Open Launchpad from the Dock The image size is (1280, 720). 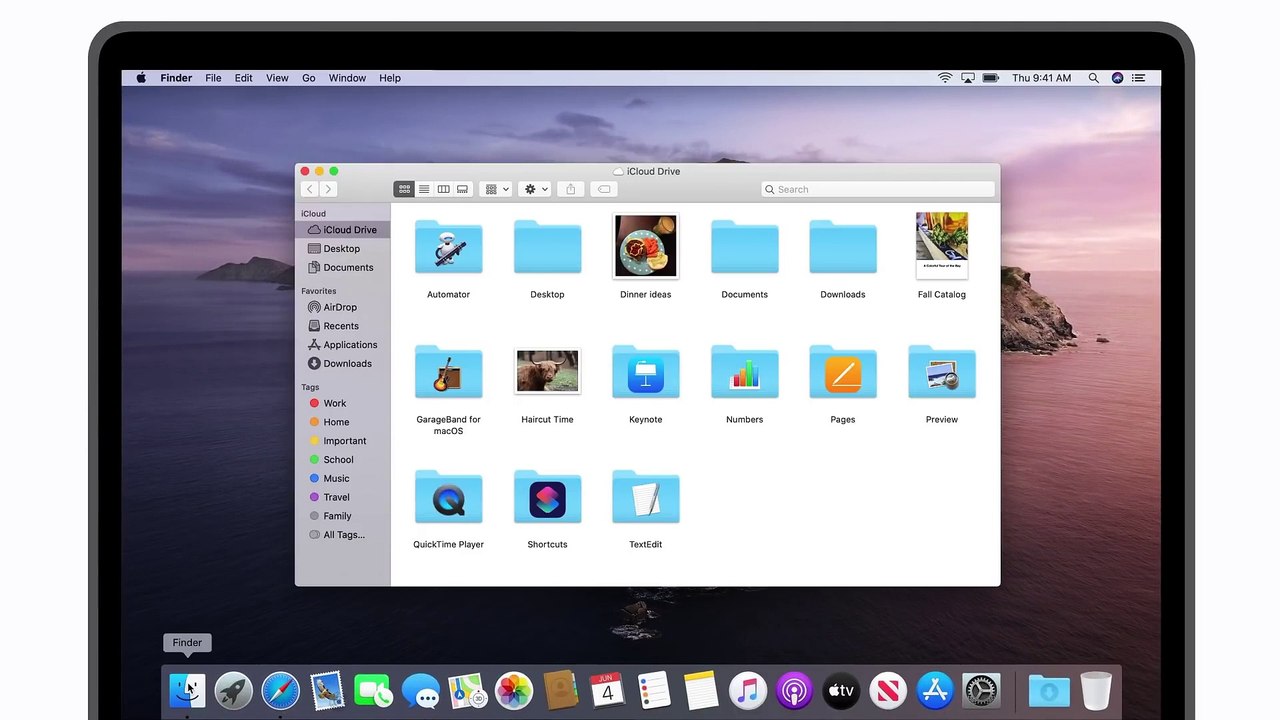coord(234,690)
